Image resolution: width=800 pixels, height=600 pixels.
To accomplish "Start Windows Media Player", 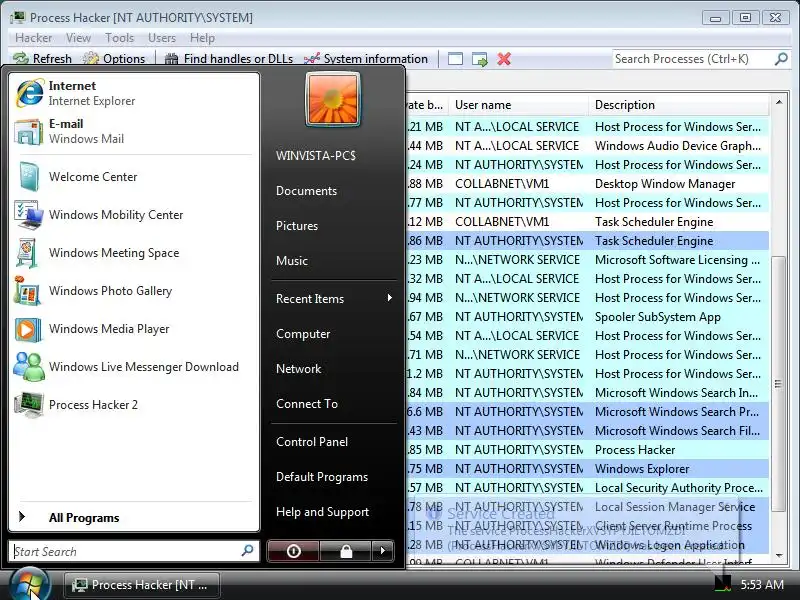I will click(134, 329).
